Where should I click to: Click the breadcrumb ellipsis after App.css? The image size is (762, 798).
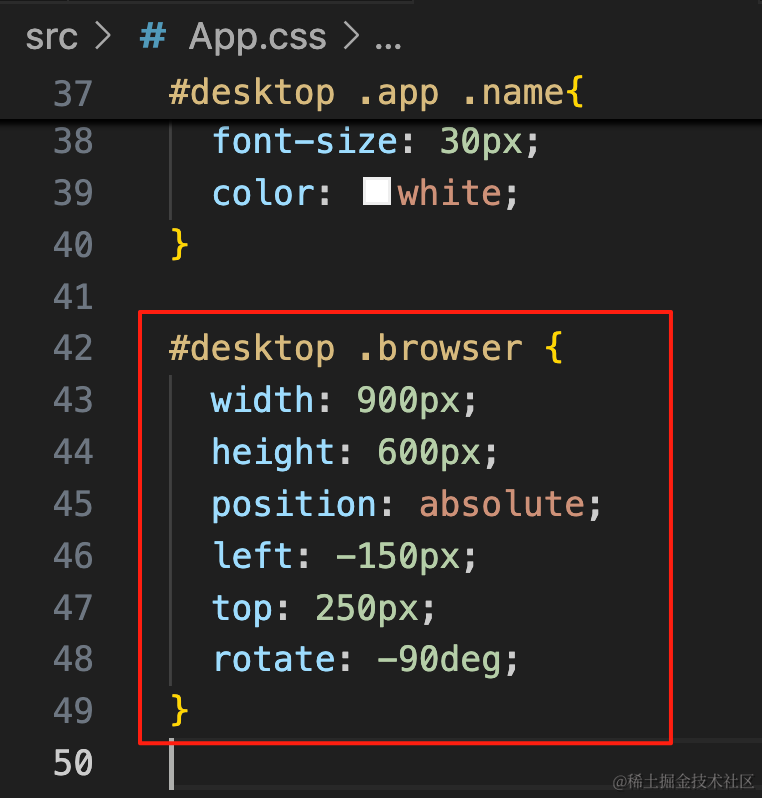[388, 46]
